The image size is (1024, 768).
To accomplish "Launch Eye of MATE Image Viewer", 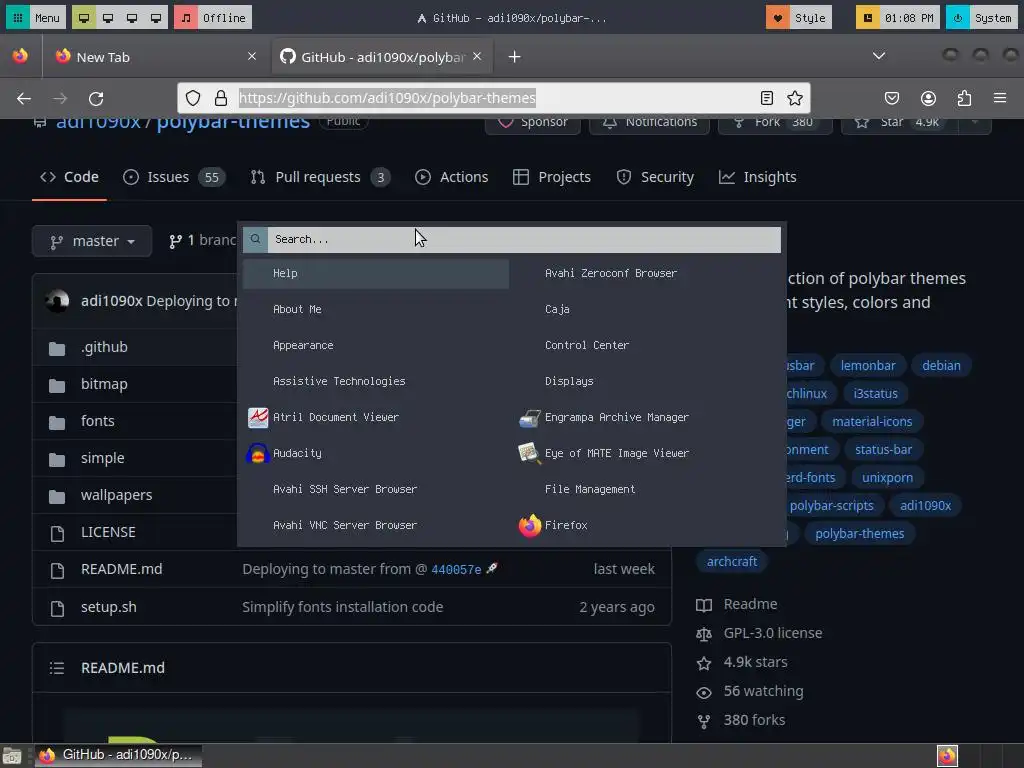I will (x=648, y=453).
